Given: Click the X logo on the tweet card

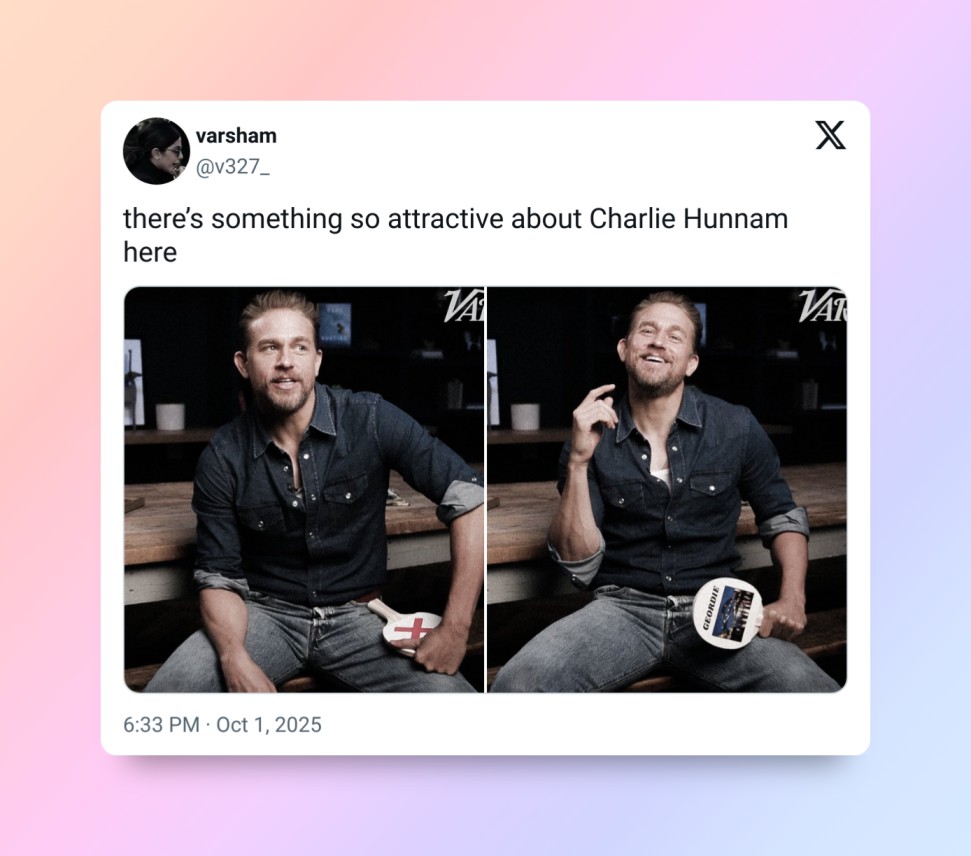Looking at the screenshot, I should [x=830, y=135].
